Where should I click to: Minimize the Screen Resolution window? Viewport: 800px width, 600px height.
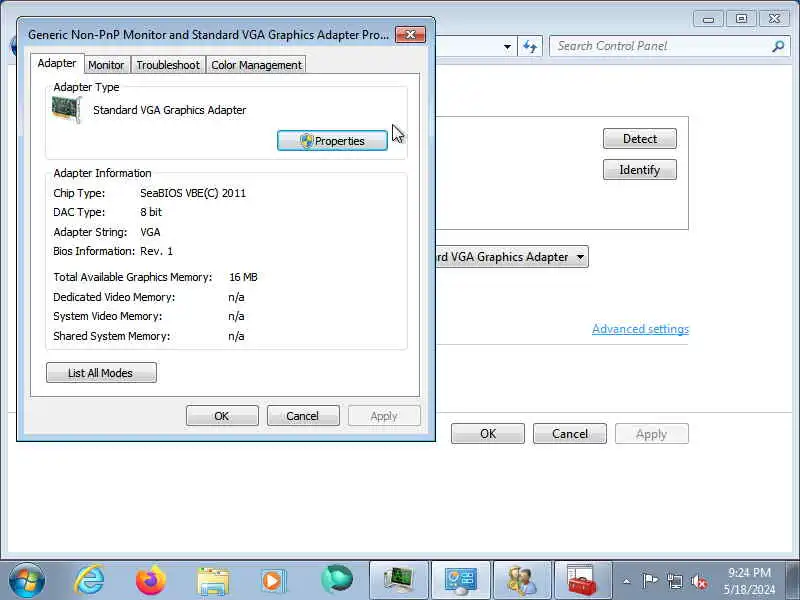708,19
